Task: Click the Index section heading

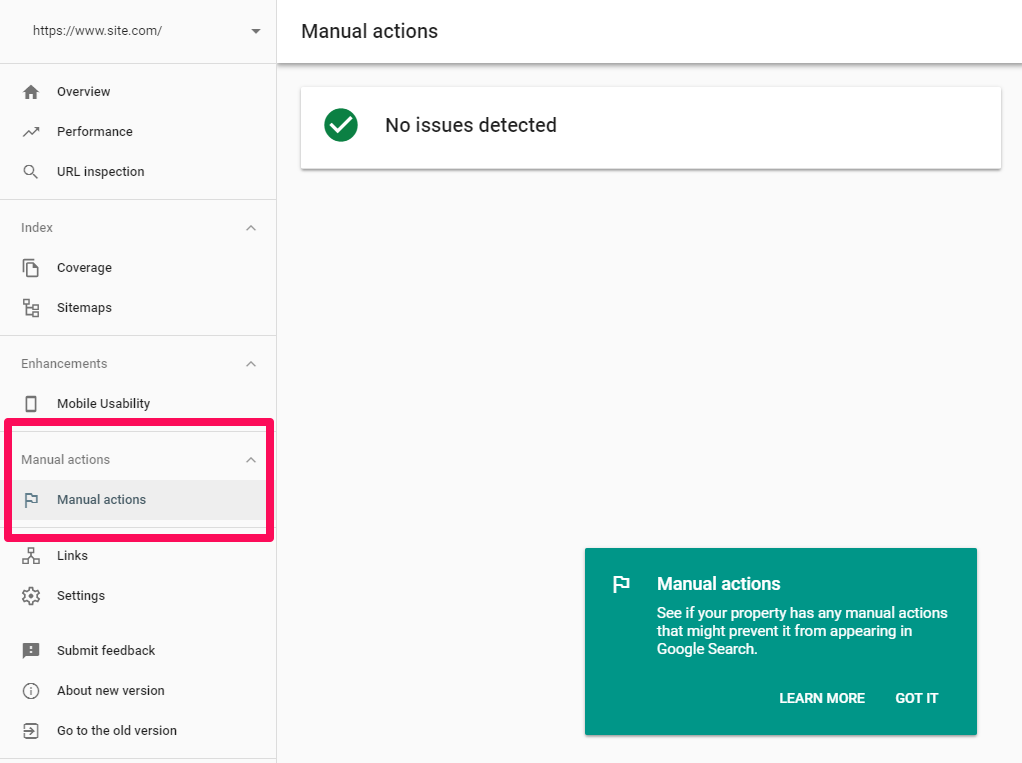Action: (36, 228)
